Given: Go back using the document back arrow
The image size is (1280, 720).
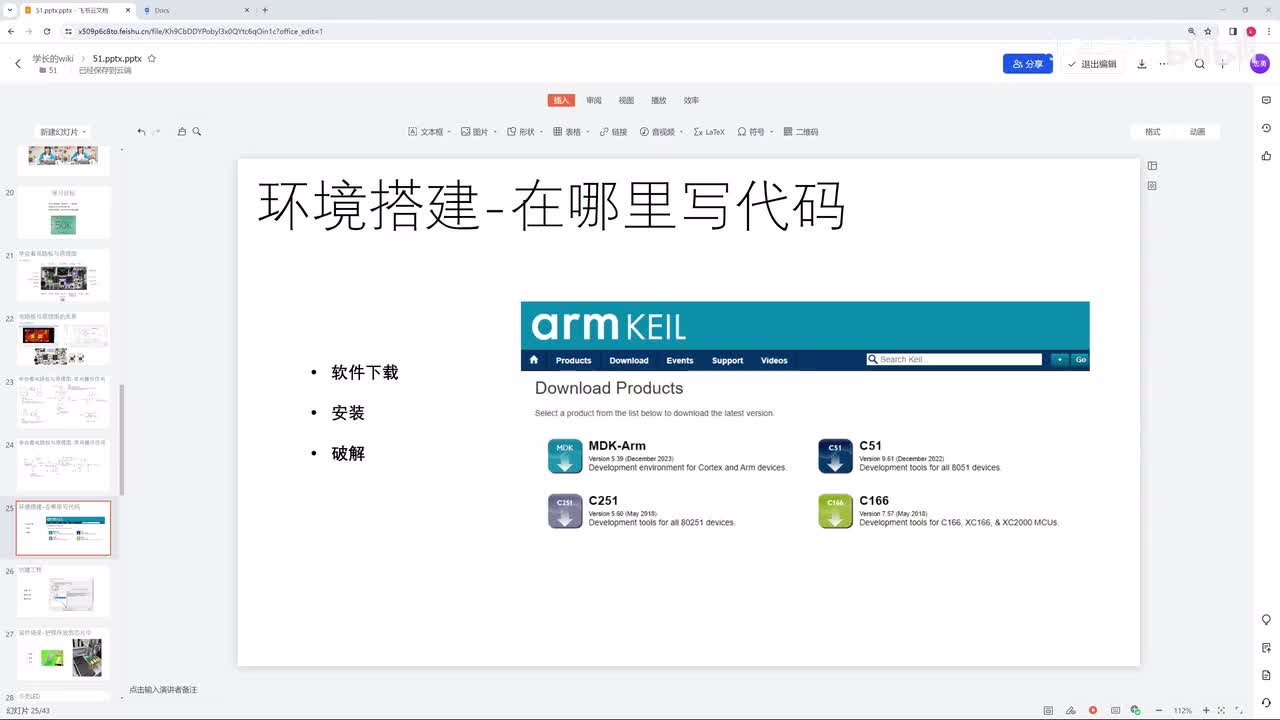Looking at the screenshot, I should pos(17,64).
